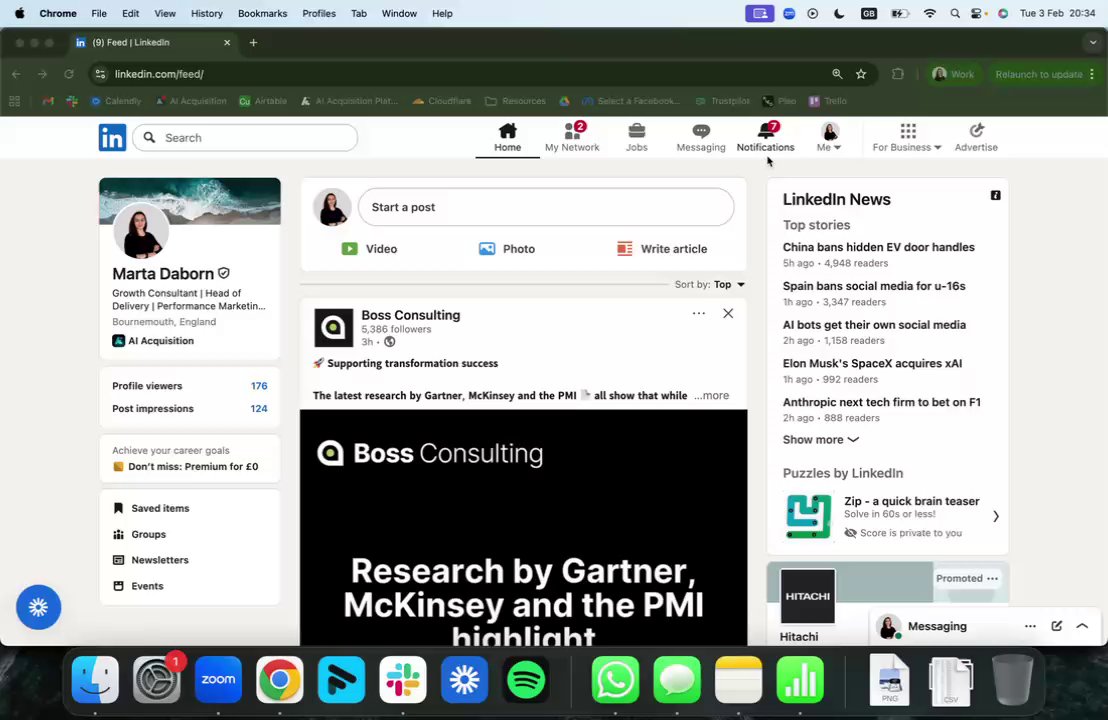Open the Jobs briefcase icon
Screen dimensions: 1108x720
(637, 131)
